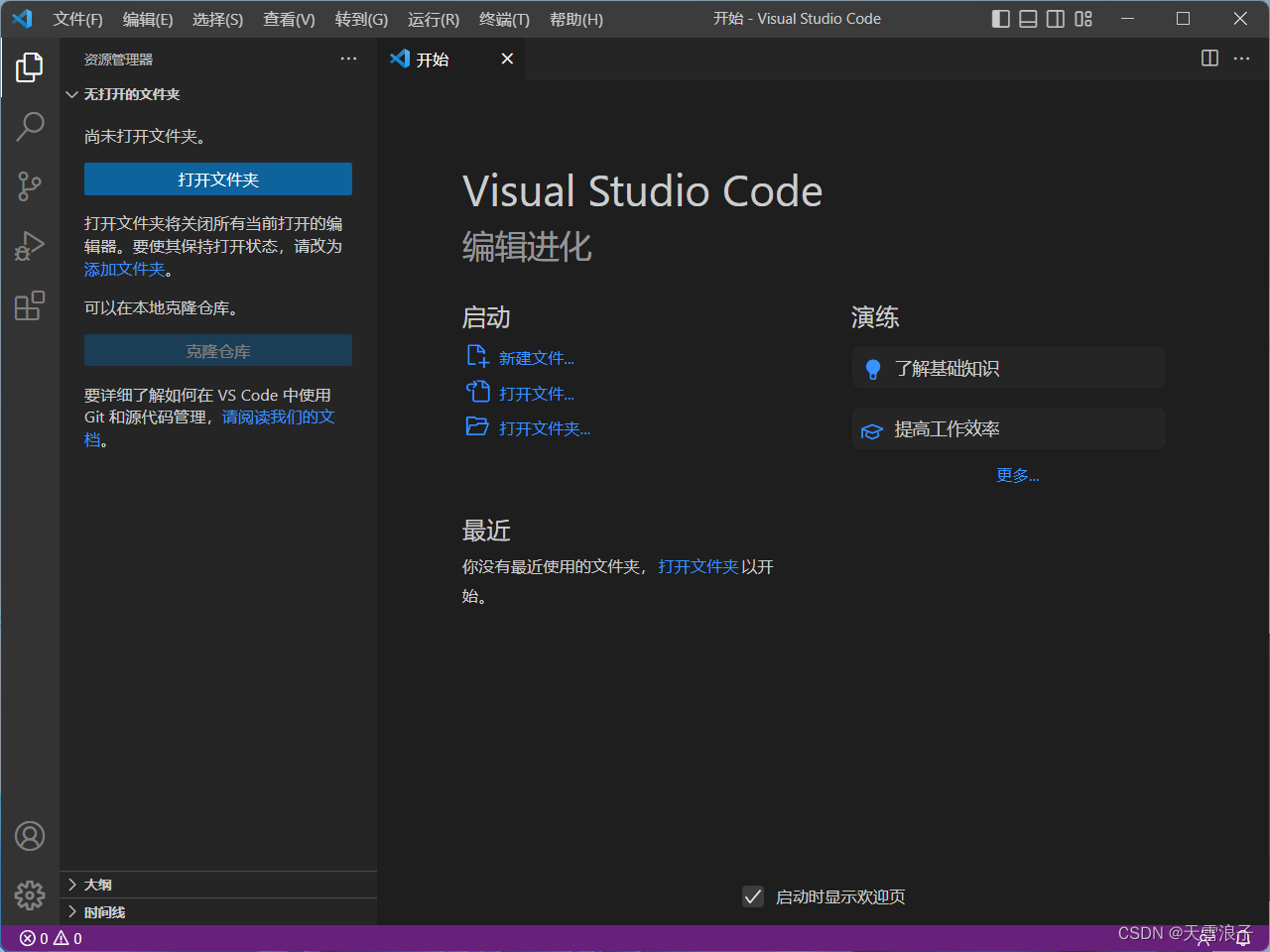The width and height of the screenshot is (1270, 952).
Task: Open the Explorer view in activity bar
Action: point(30,67)
